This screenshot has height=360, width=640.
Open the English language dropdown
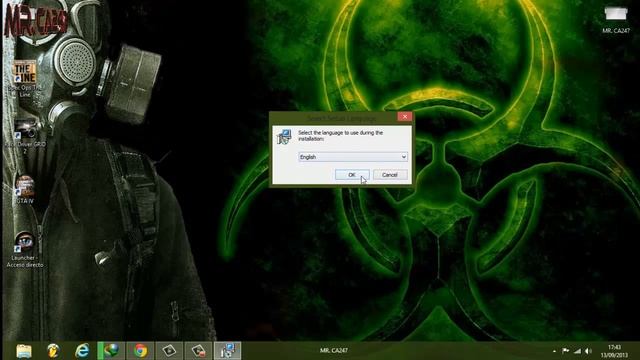click(353, 157)
